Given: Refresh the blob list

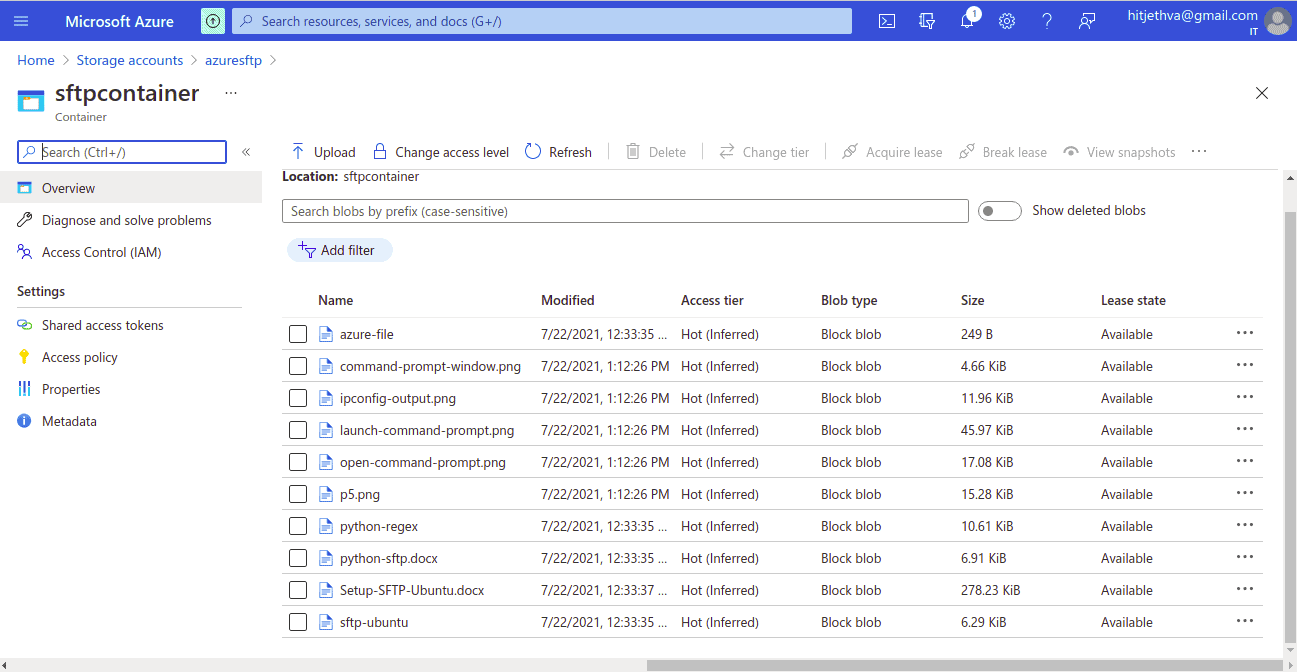Looking at the screenshot, I should [x=559, y=152].
